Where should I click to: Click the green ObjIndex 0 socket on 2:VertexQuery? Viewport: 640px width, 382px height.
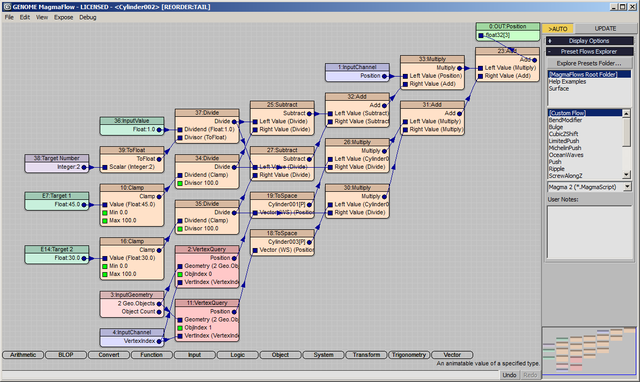[x=180, y=274]
